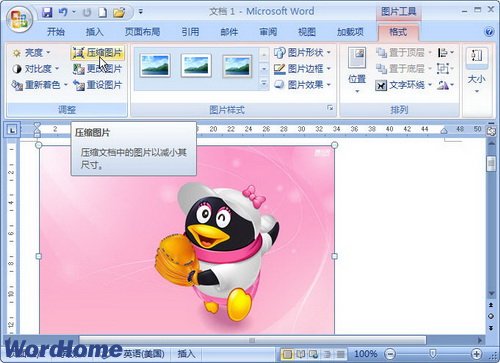Select the 格式 picture tools tab
This screenshot has height=363, width=500.
(398, 32)
